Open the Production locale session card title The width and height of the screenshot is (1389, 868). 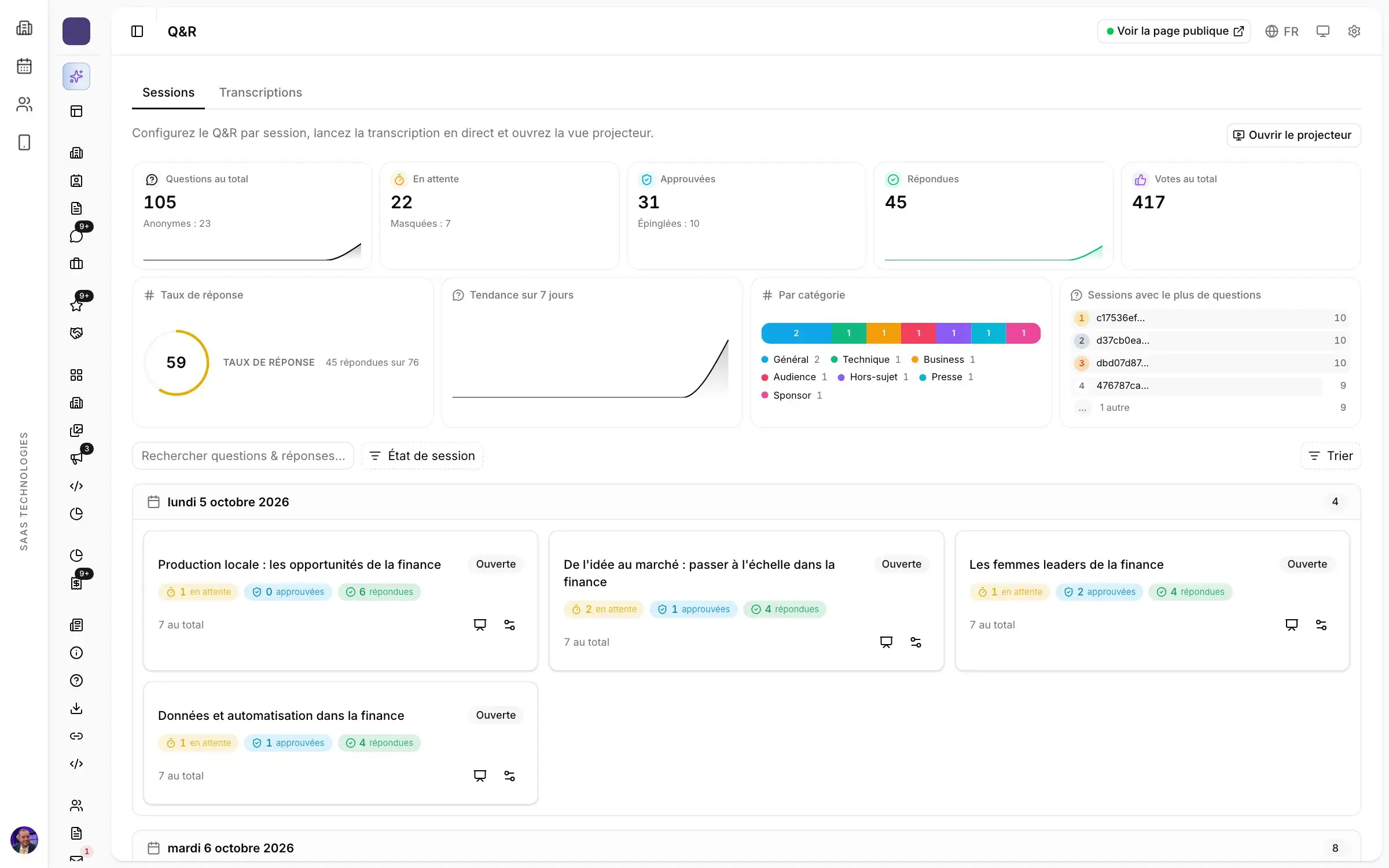(x=299, y=564)
